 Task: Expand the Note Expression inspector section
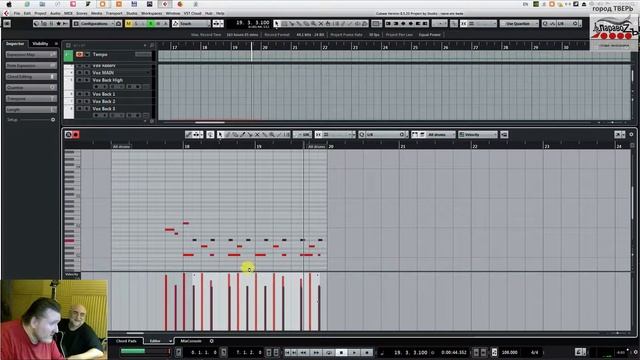(x=31, y=65)
